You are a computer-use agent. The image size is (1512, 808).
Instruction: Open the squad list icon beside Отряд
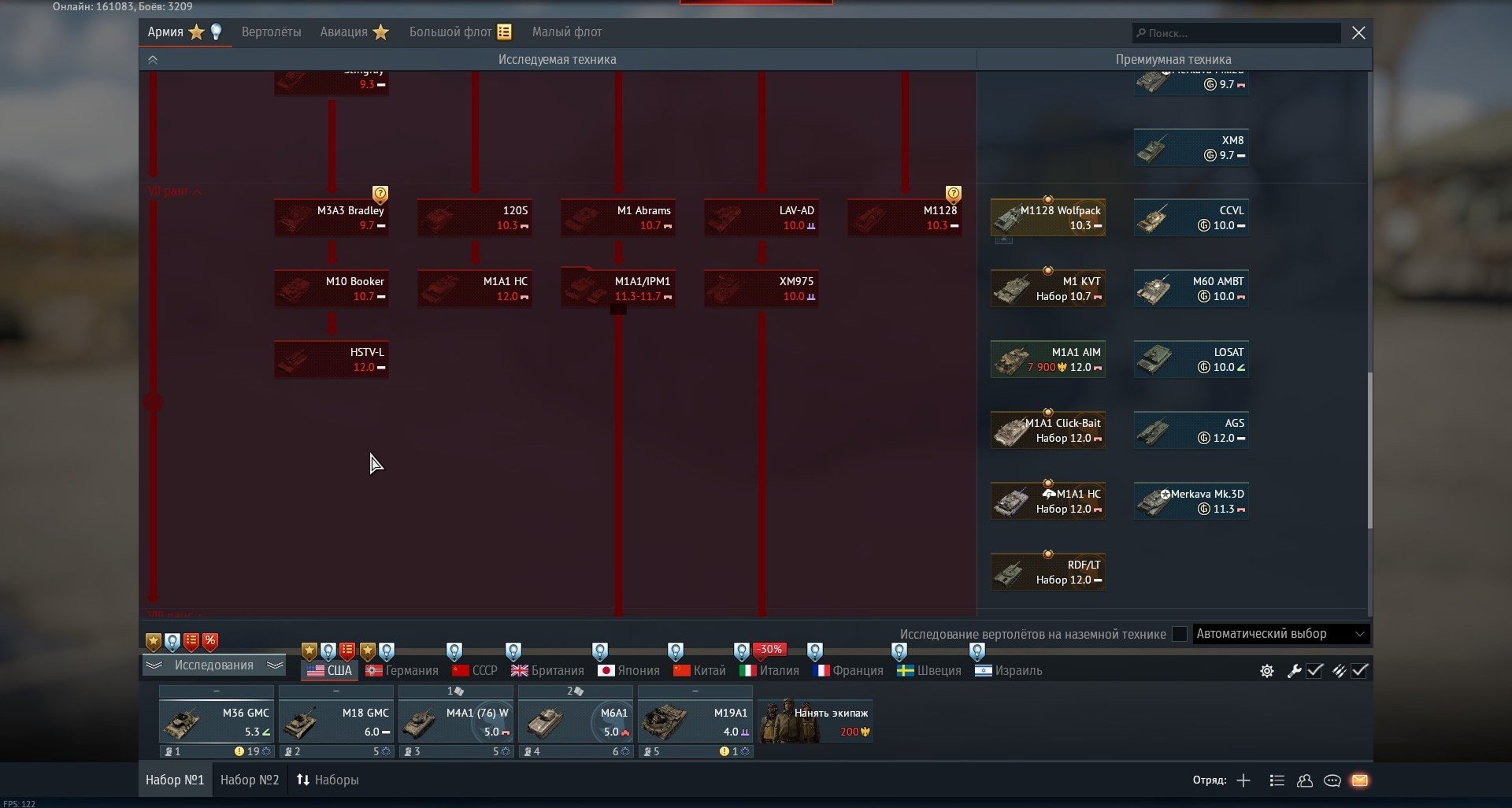click(x=1277, y=780)
